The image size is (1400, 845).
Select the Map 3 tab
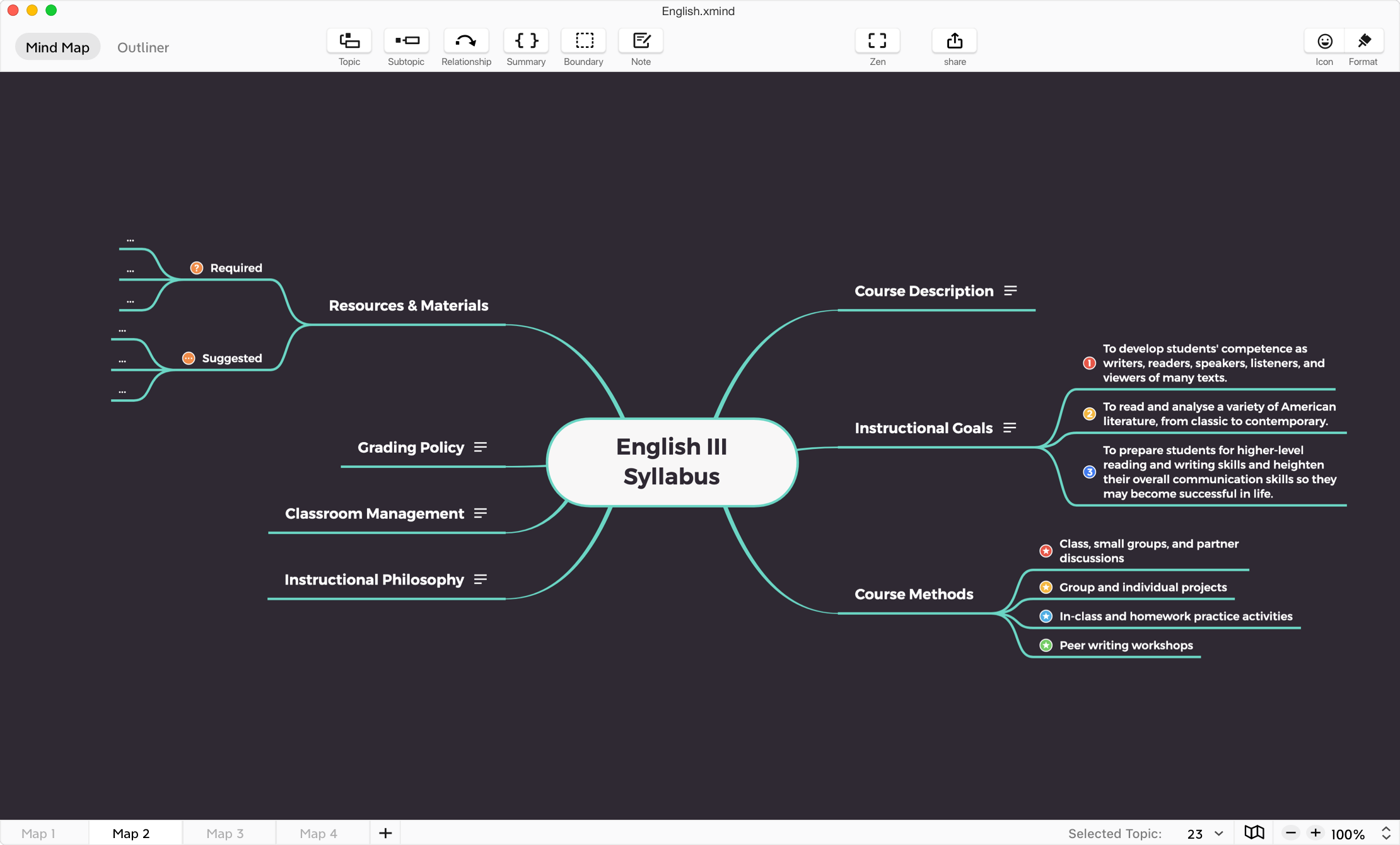pos(224,833)
